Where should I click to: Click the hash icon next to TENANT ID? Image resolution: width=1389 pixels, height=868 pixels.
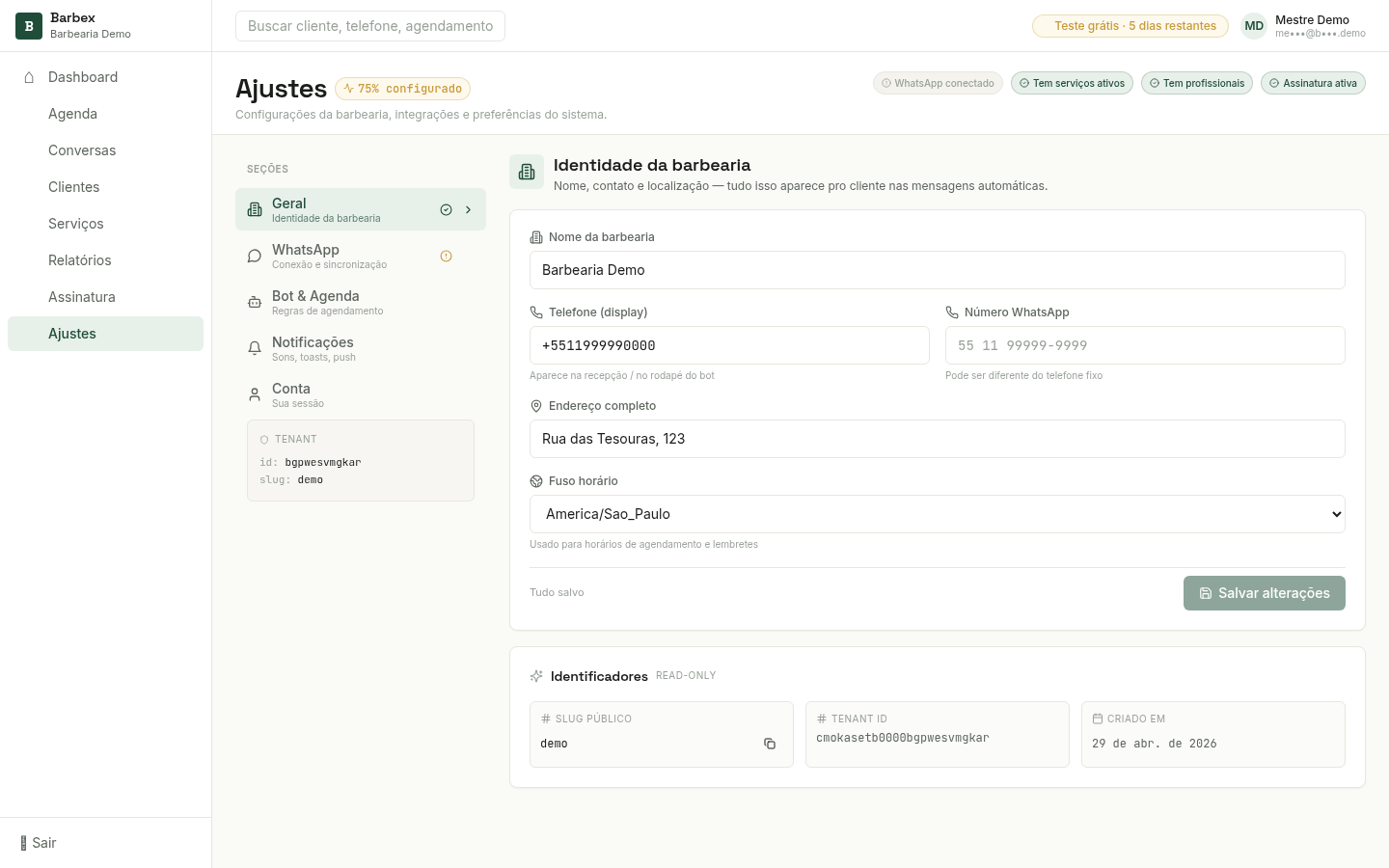pos(822,719)
